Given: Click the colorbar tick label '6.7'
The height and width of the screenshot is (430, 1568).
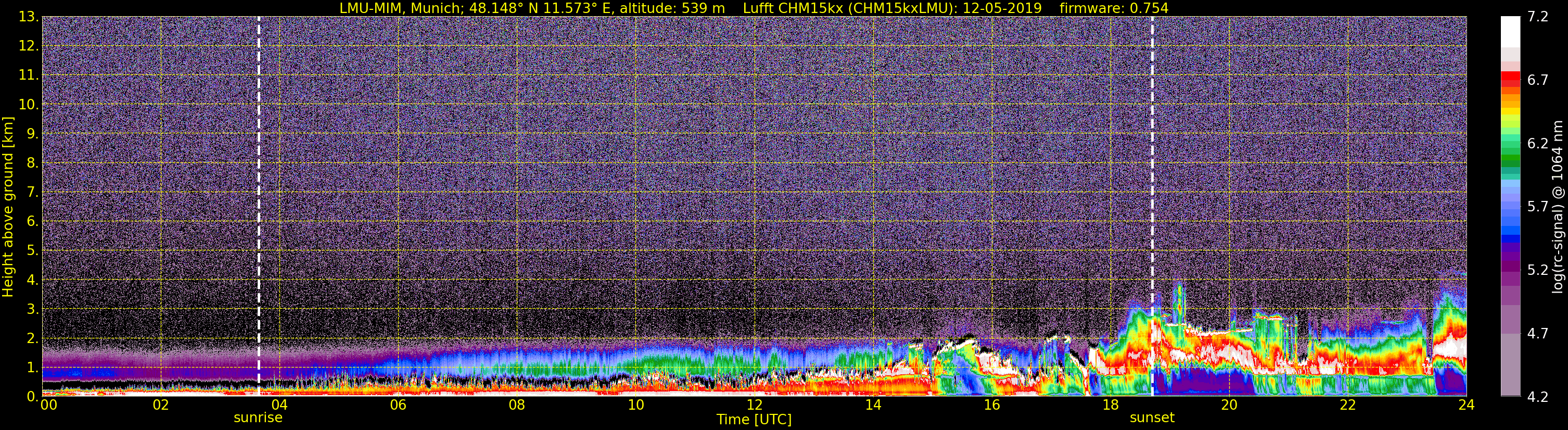Looking at the screenshot, I should click(x=1538, y=80).
